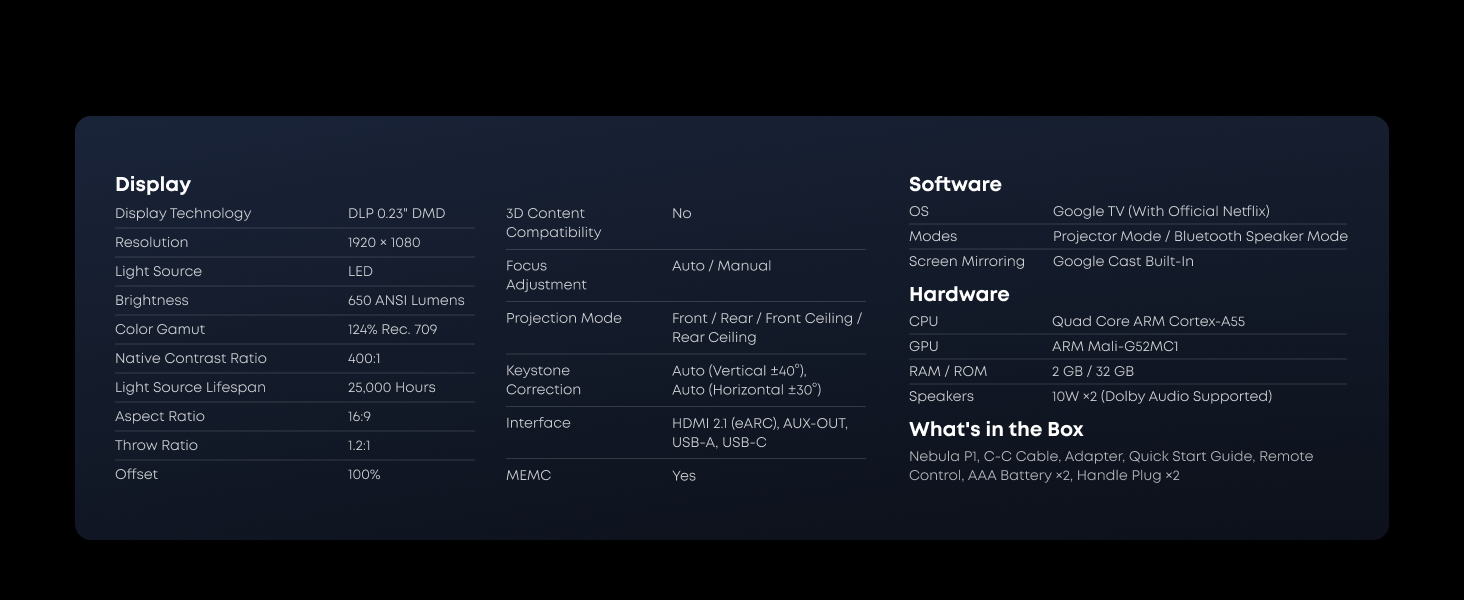Screen dimensions: 1464x600
Task: Click the Speakers row label
Action: coord(940,396)
